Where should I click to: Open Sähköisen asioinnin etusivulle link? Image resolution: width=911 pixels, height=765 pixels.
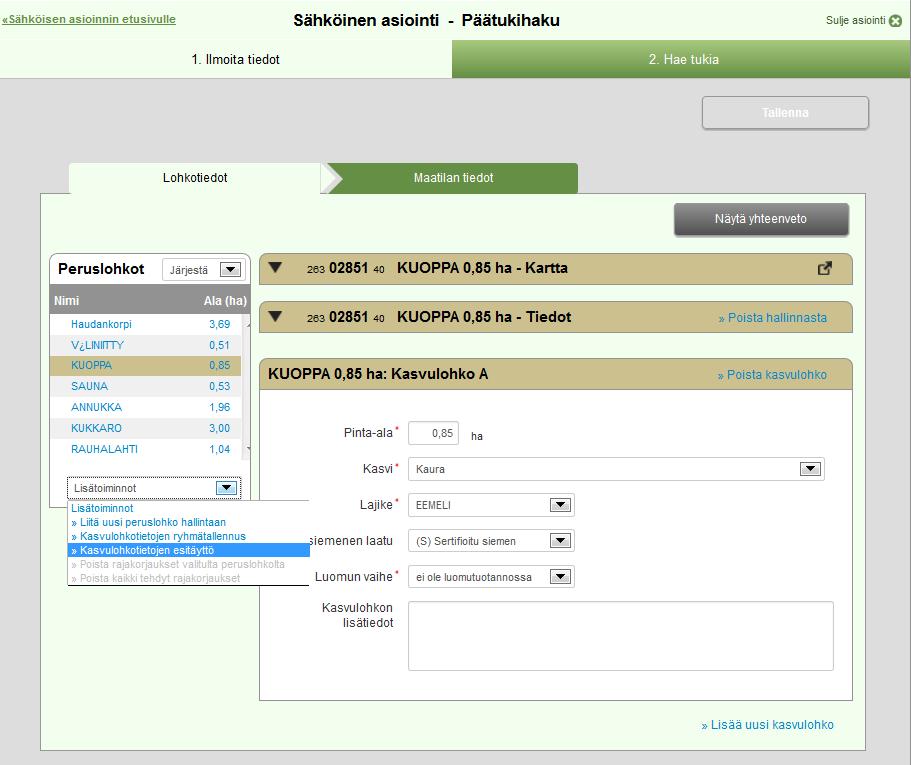[89, 19]
